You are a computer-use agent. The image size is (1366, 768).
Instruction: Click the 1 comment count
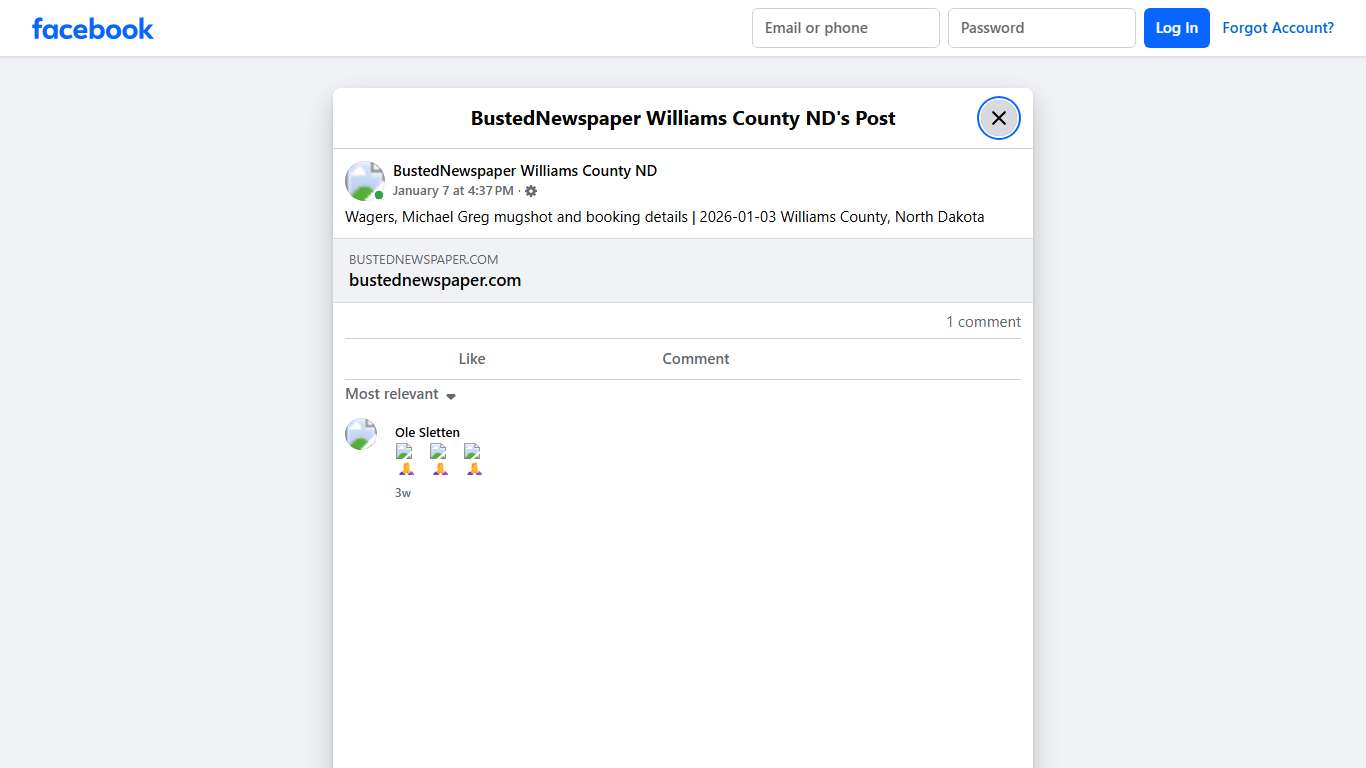pyautogui.click(x=983, y=322)
